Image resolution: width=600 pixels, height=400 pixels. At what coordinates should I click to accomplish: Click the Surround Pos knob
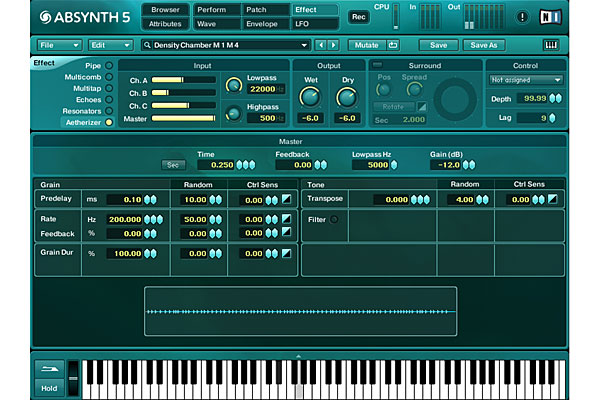pos(383,90)
